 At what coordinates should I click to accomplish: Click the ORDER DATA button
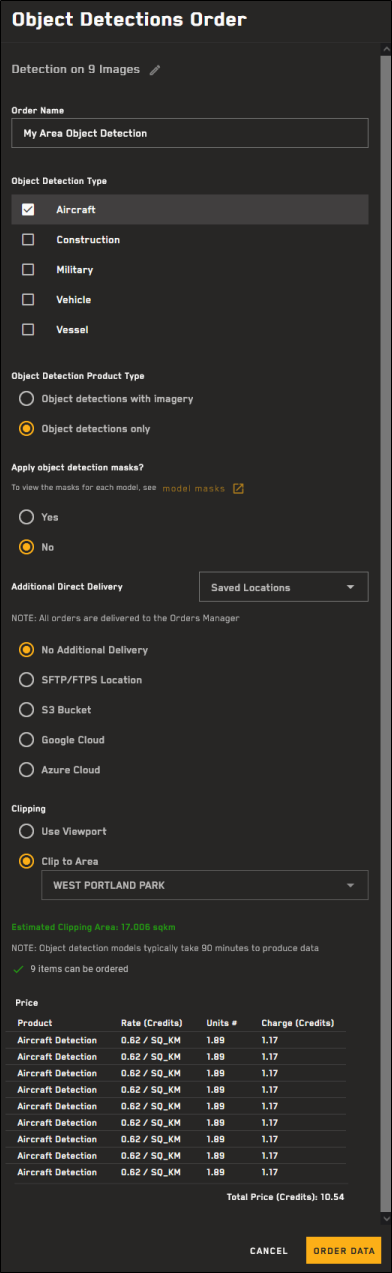344,1251
